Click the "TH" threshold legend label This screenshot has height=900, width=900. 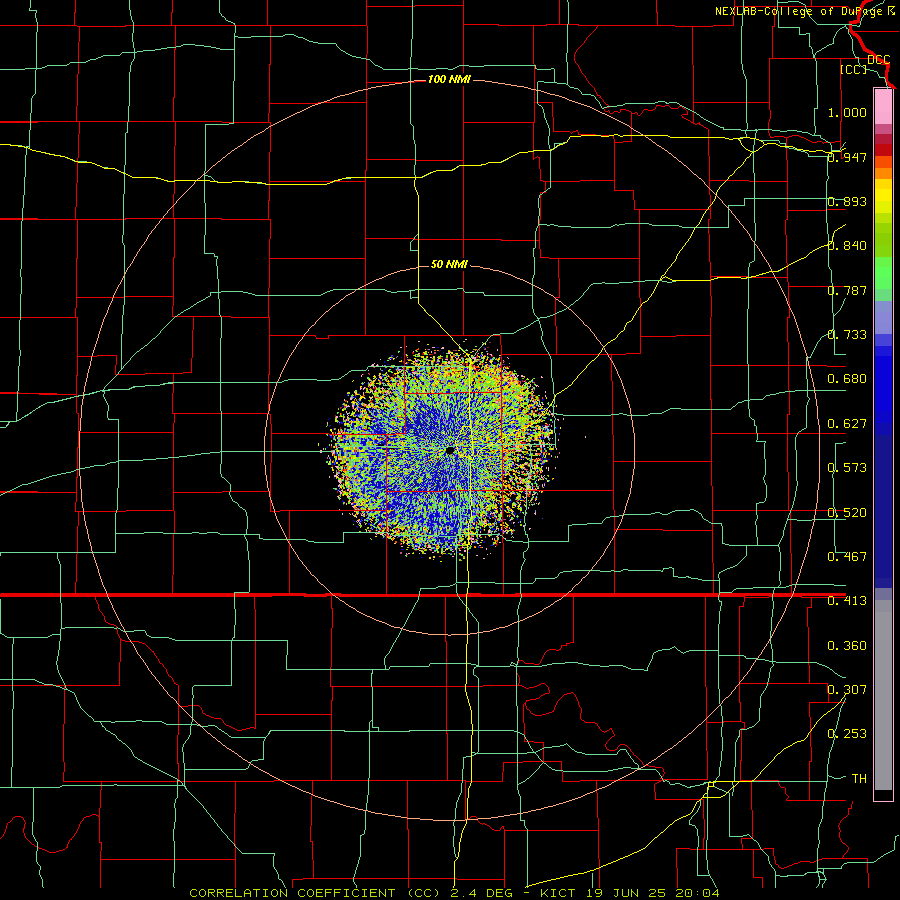click(859, 779)
